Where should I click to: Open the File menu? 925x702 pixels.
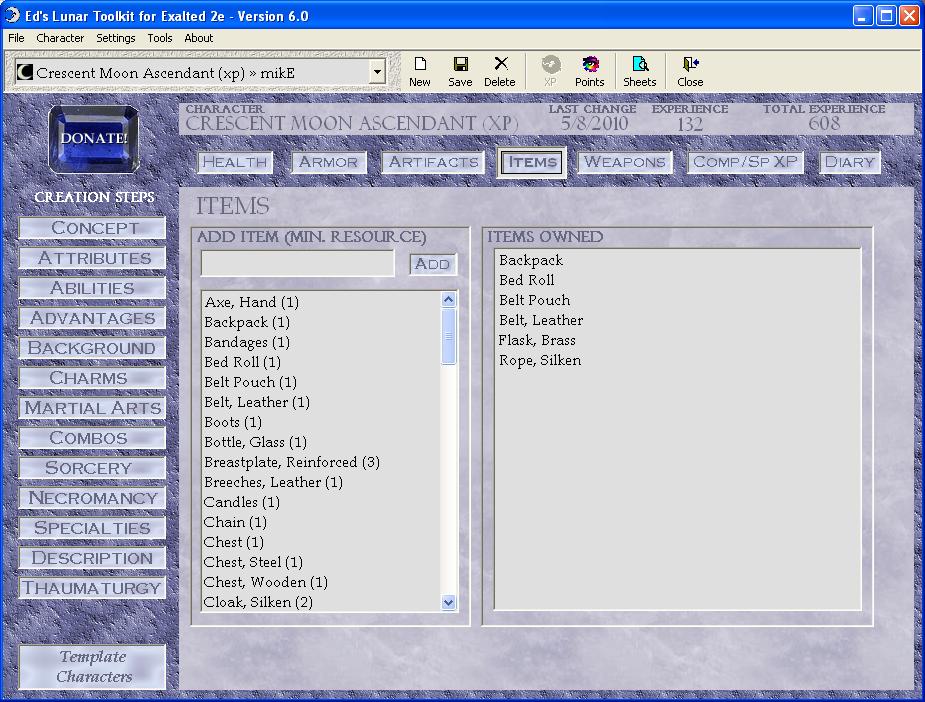point(16,38)
